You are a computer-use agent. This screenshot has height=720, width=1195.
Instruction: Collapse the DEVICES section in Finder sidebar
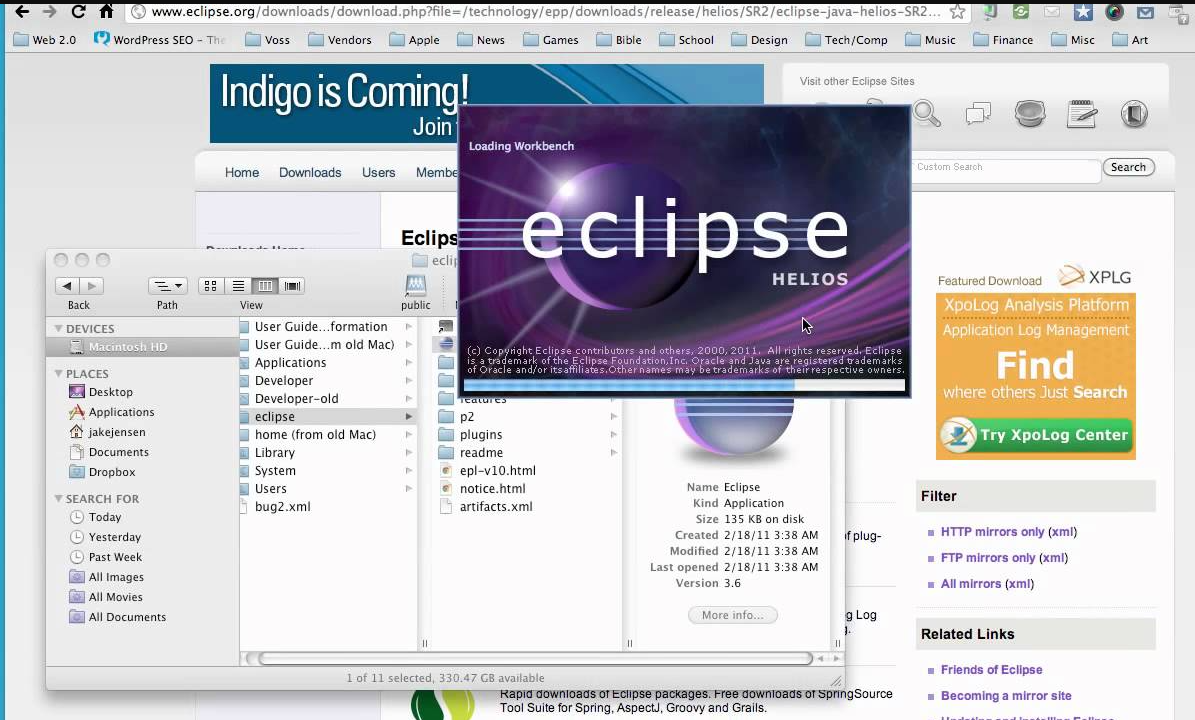point(58,328)
